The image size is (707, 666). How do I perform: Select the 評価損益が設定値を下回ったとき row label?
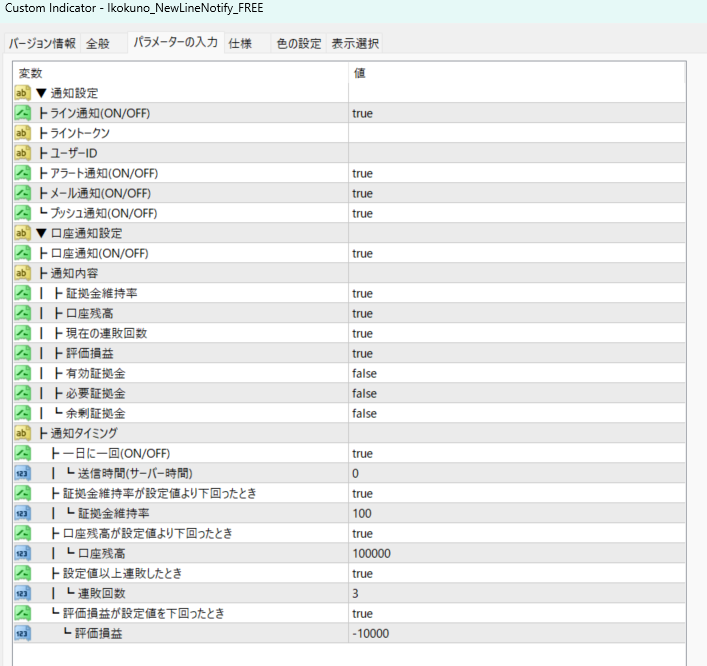click(143, 613)
